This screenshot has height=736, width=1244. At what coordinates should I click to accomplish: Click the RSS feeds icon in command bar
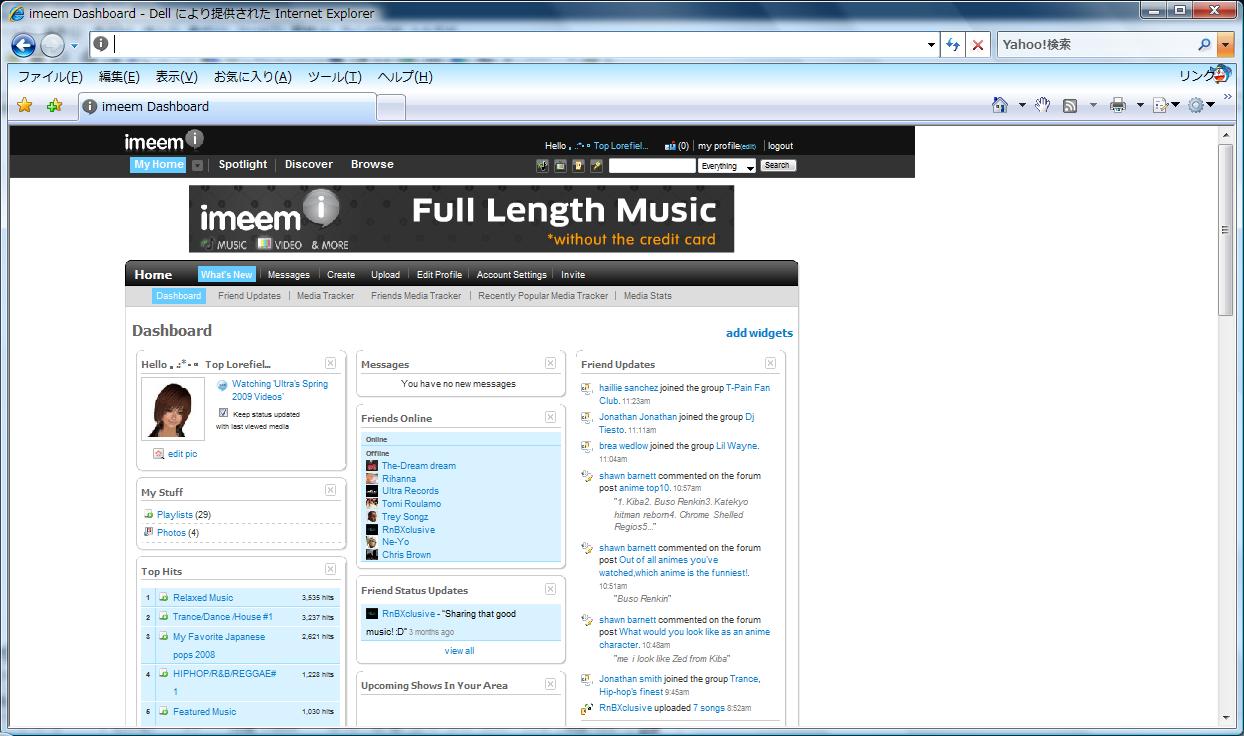1070,105
